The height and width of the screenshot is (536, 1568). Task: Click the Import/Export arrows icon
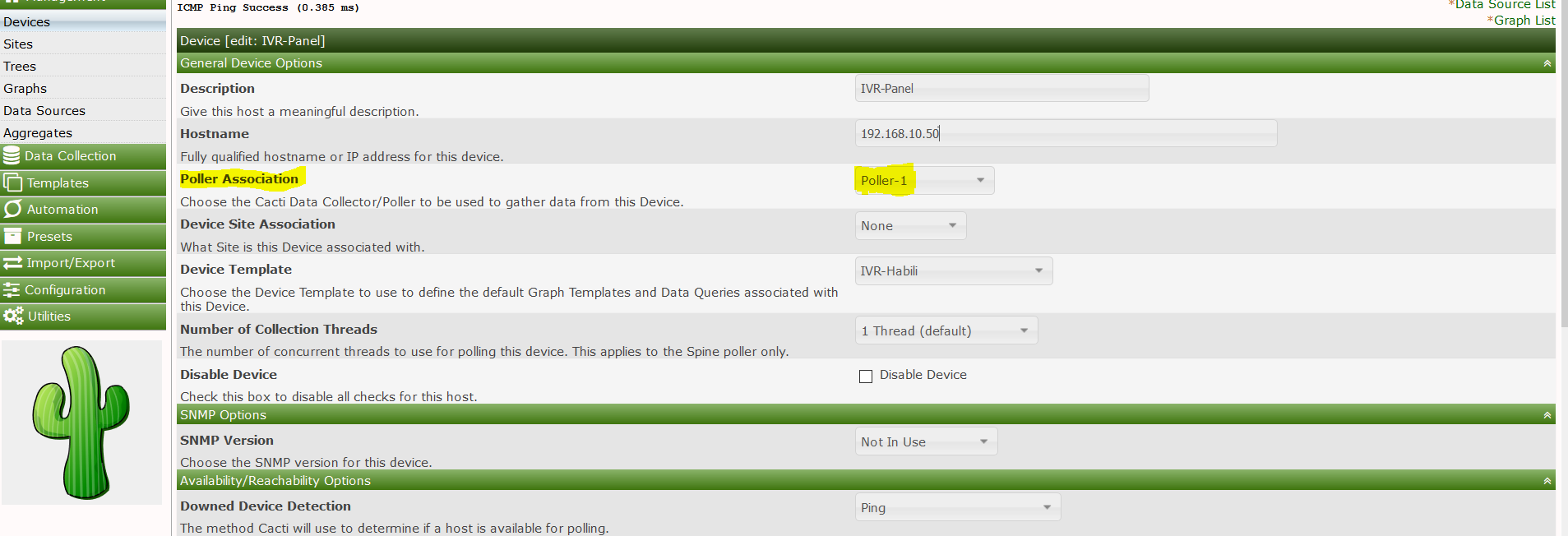tap(12, 263)
